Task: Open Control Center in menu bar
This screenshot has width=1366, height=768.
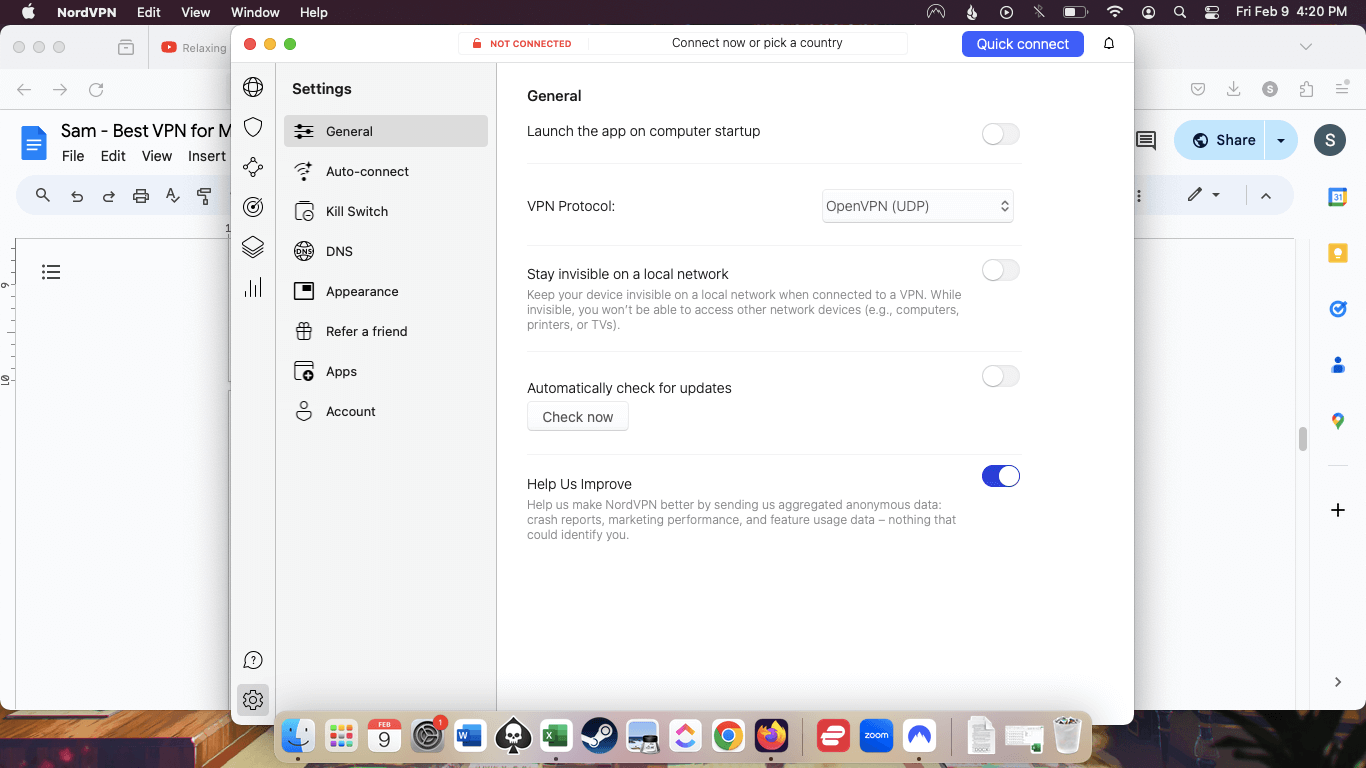Action: tap(1213, 12)
